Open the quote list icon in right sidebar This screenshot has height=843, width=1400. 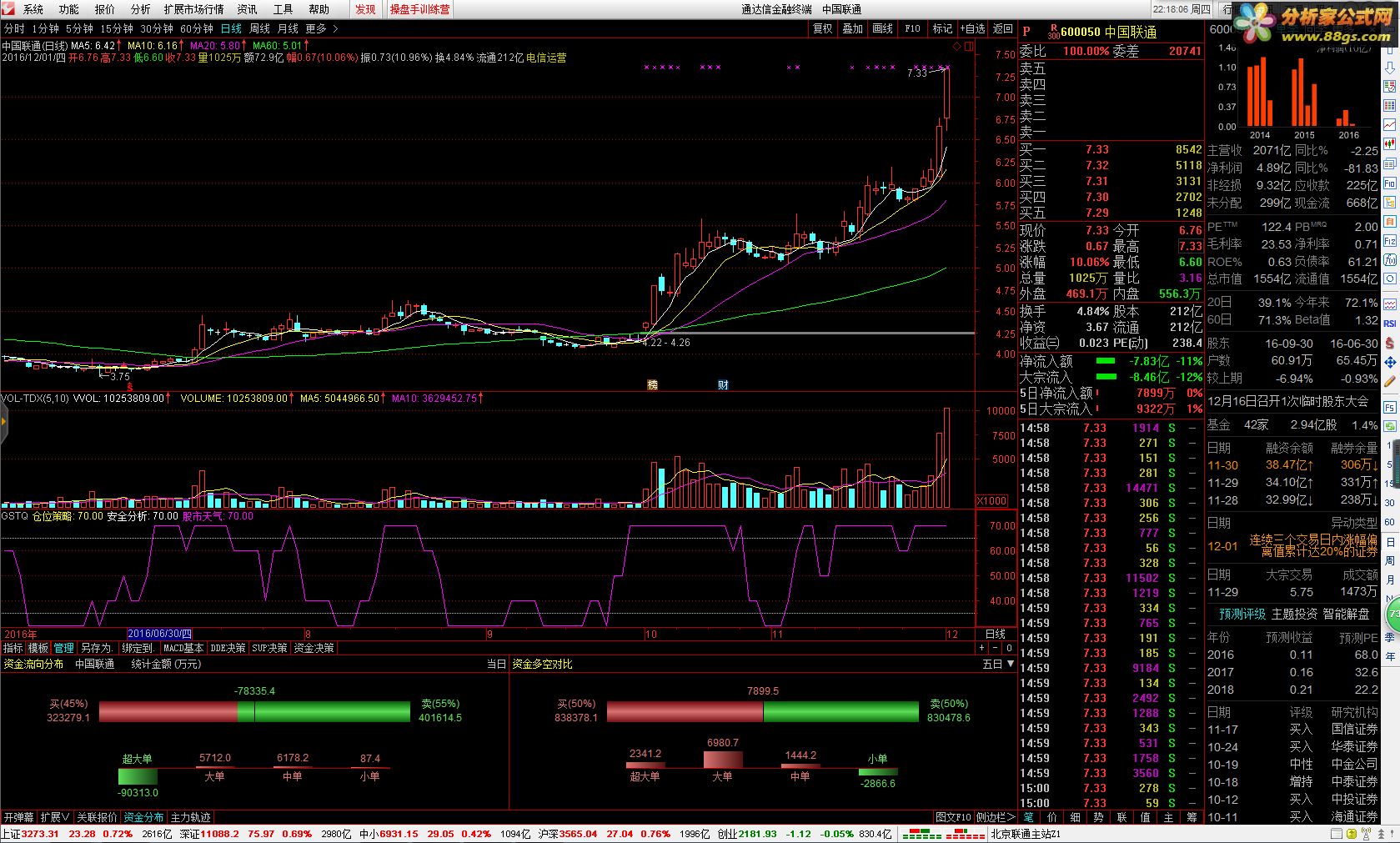pyautogui.click(x=1390, y=87)
